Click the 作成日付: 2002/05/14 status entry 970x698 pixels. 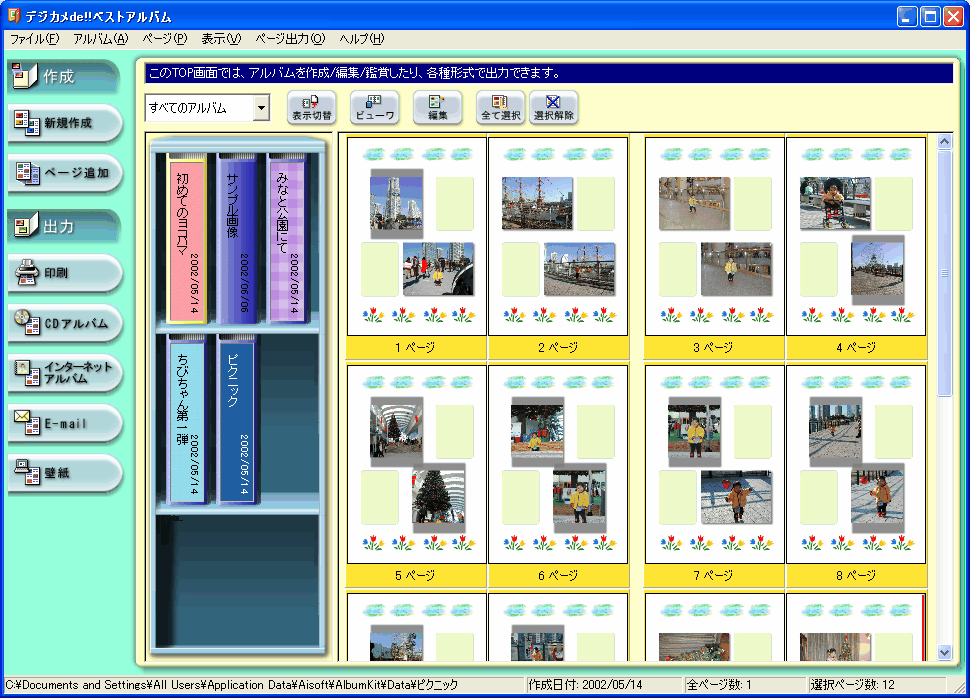click(603, 685)
